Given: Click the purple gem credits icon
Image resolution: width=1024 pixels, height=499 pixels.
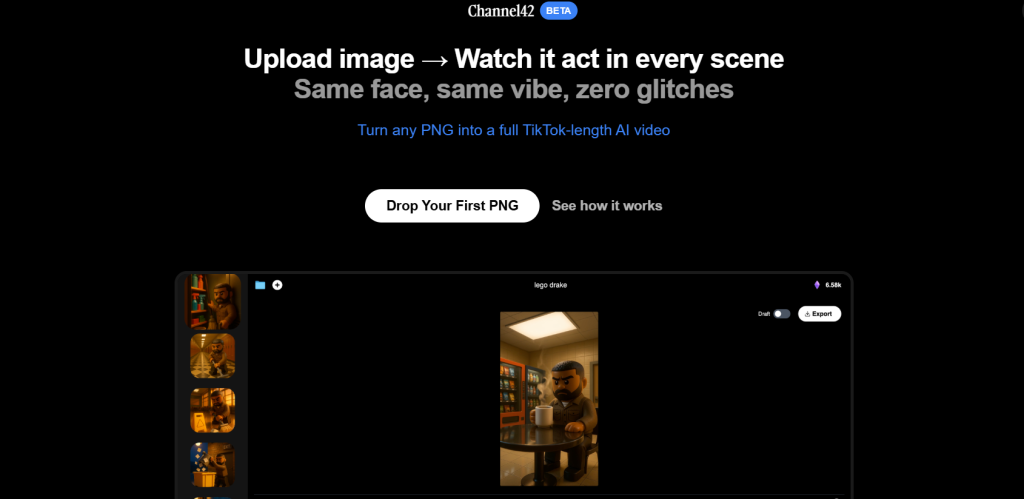Looking at the screenshot, I should (816, 285).
